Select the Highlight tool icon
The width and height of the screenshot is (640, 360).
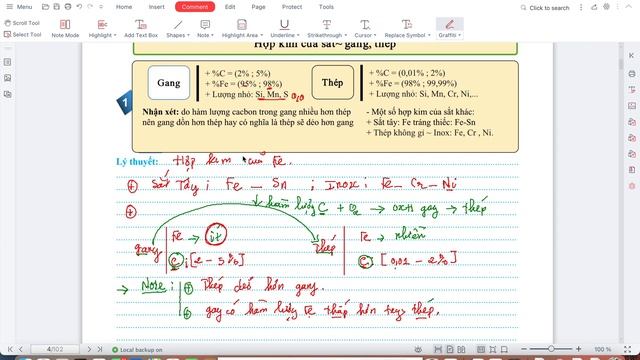tap(102, 24)
